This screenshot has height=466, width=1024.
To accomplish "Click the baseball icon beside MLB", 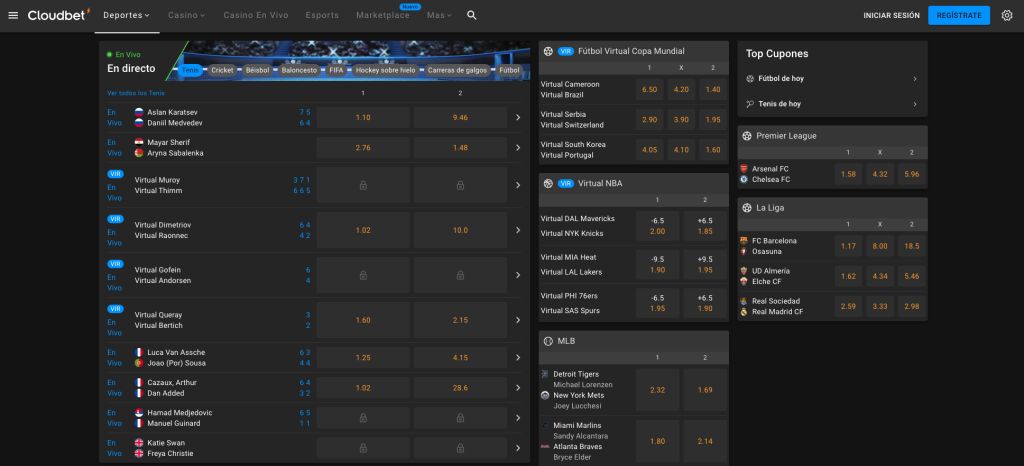I will tap(548, 341).
